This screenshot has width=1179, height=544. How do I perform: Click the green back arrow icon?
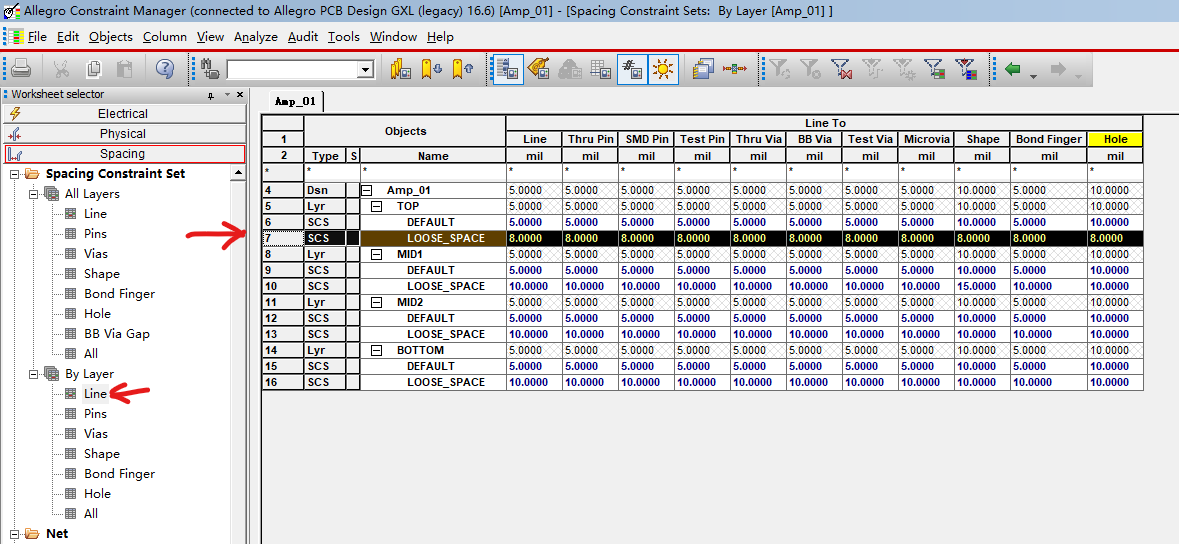tap(1014, 69)
